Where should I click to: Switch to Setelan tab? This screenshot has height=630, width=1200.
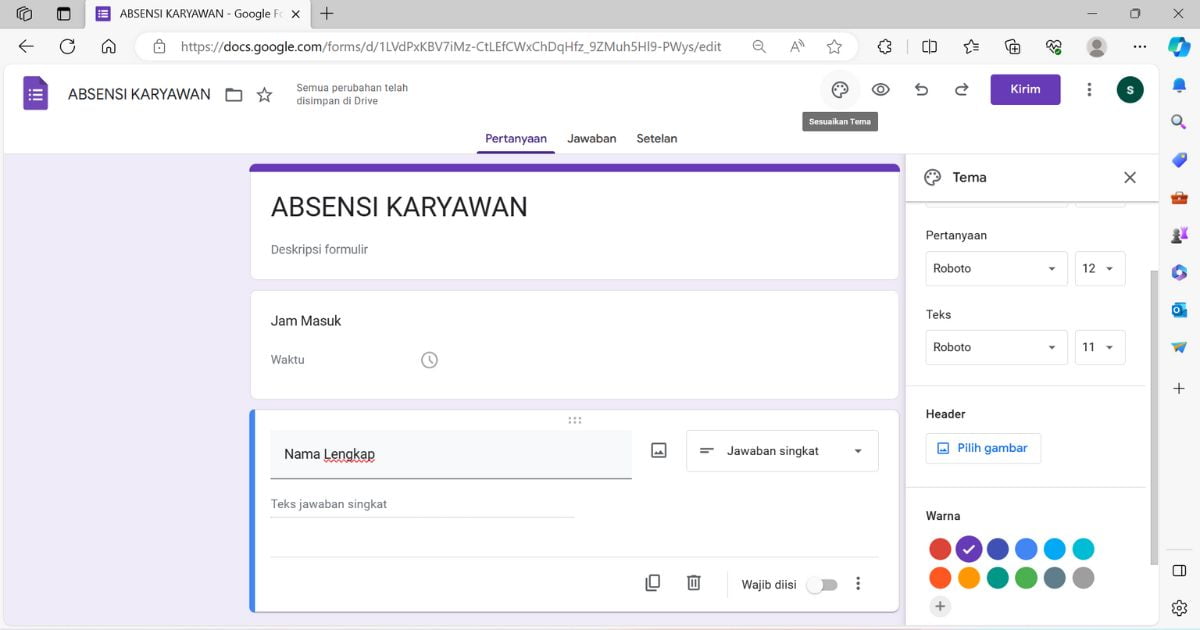[657, 139]
